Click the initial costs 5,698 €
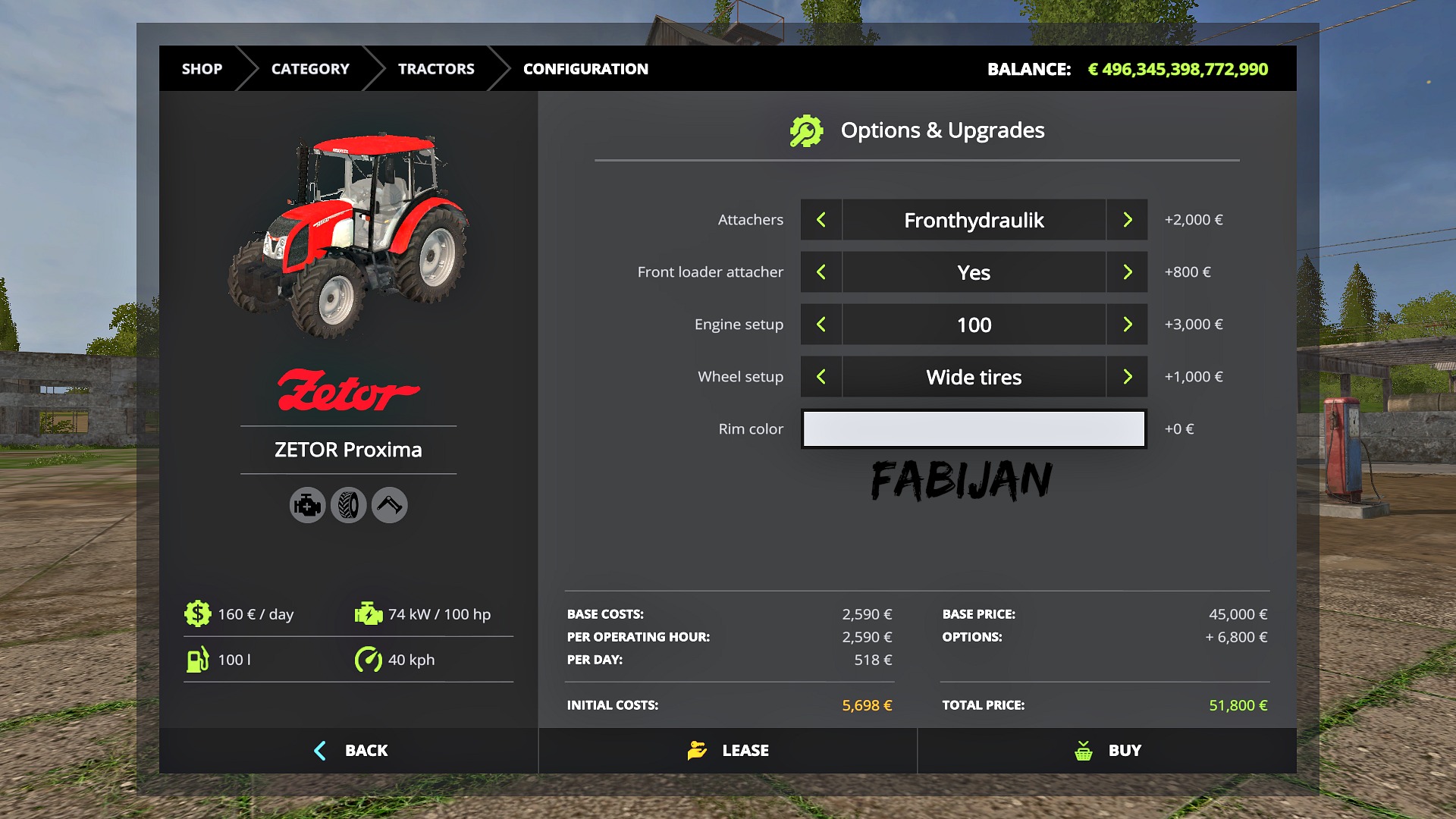The height and width of the screenshot is (819, 1456). click(867, 705)
